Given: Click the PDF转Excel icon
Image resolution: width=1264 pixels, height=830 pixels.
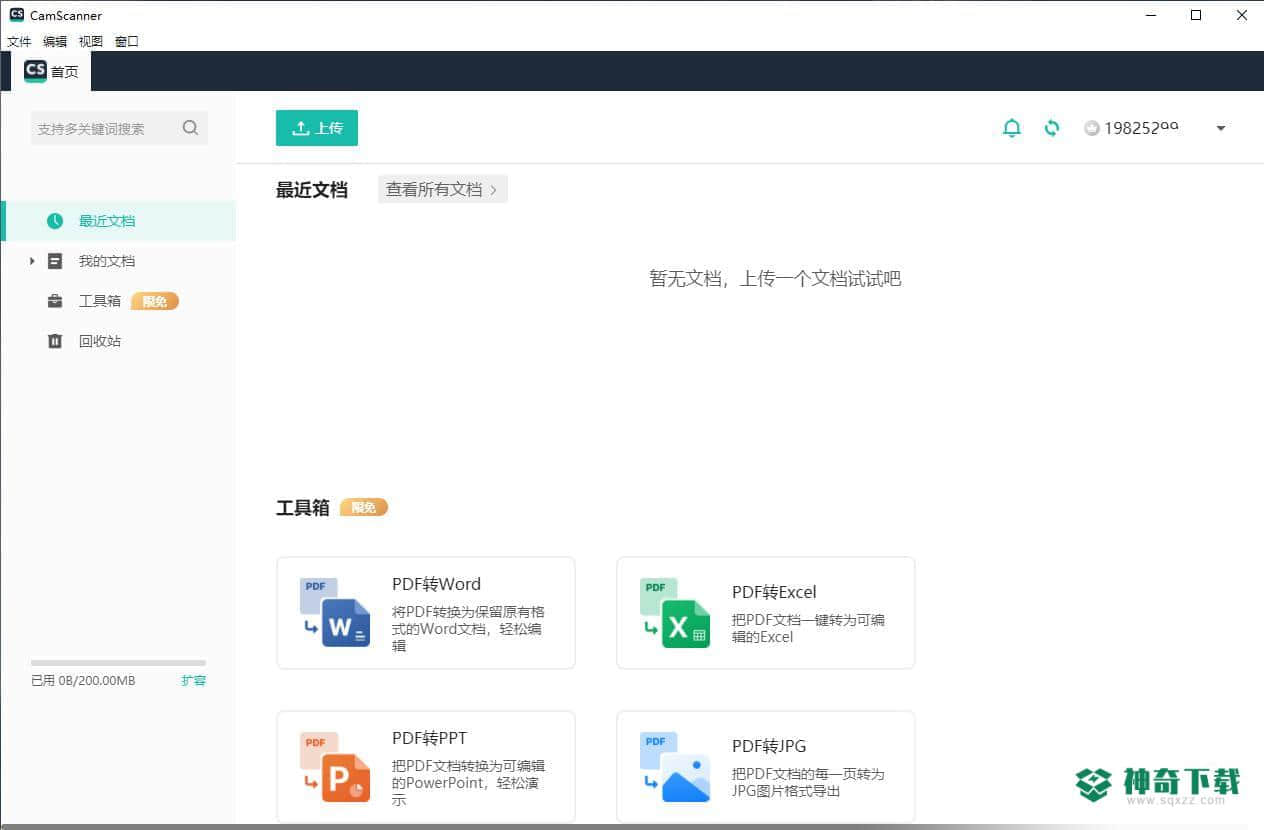Looking at the screenshot, I should tap(675, 612).
